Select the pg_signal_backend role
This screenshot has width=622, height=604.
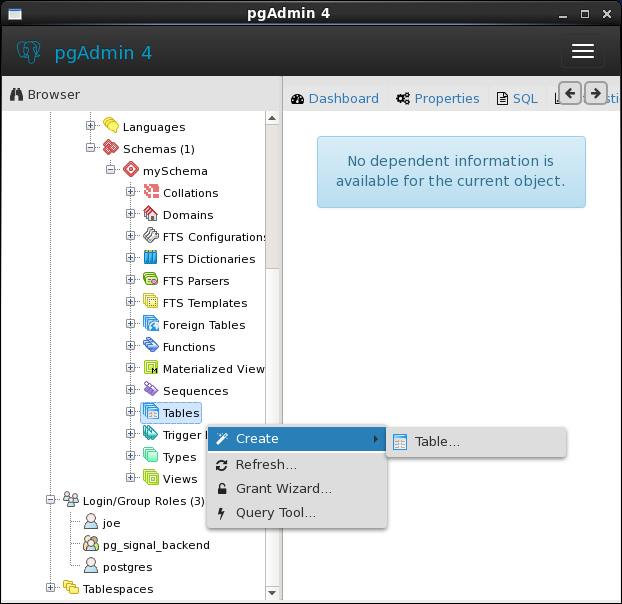pos(156,545)
